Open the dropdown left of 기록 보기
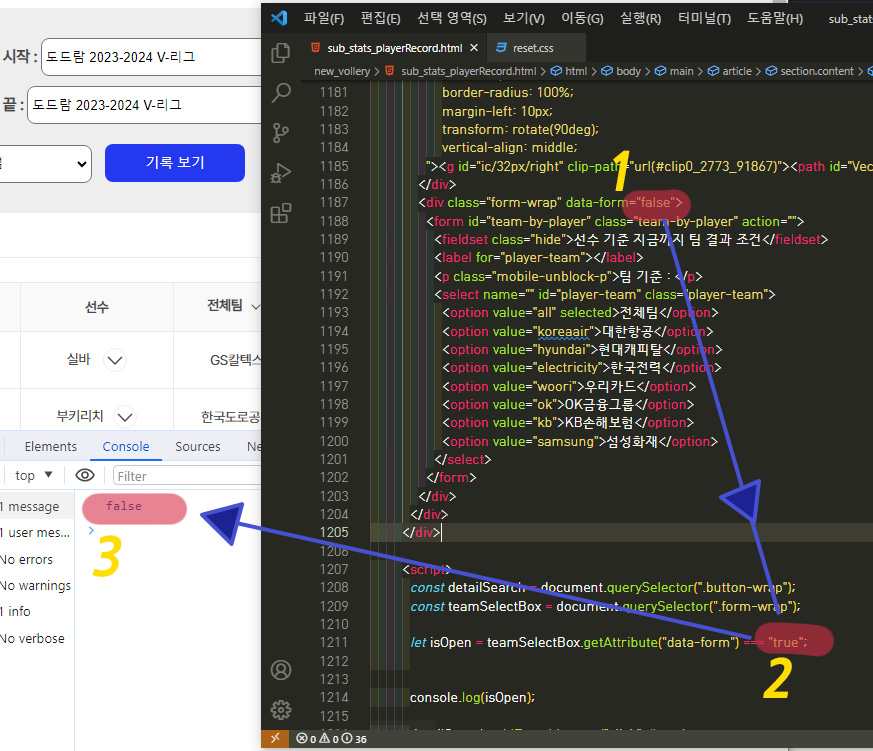This screenshot has width=873, height=751. click(45, 164)
